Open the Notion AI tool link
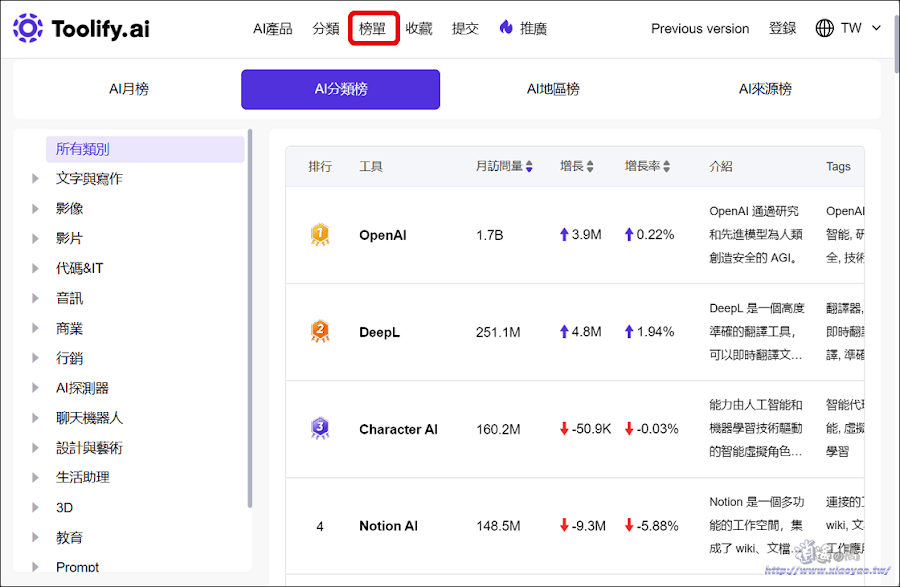 [389, 526]
